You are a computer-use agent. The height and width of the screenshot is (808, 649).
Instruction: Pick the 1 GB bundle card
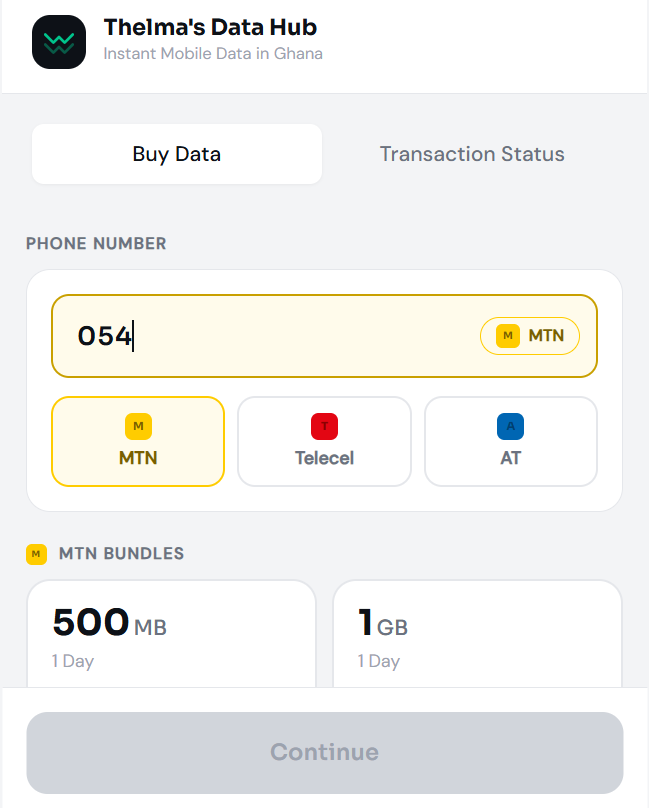click(x=477, y=634)
